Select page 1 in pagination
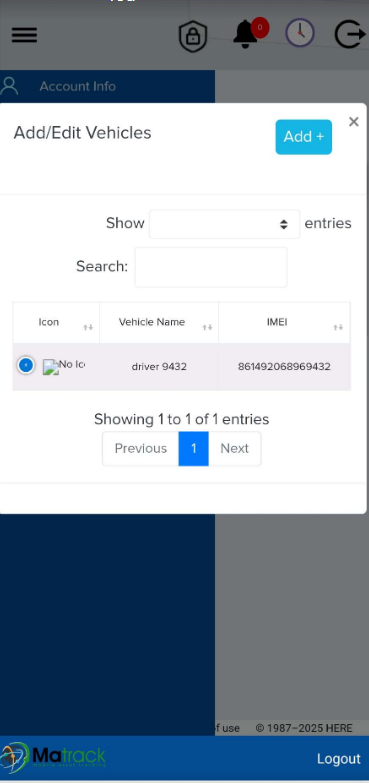 [194, 448]
